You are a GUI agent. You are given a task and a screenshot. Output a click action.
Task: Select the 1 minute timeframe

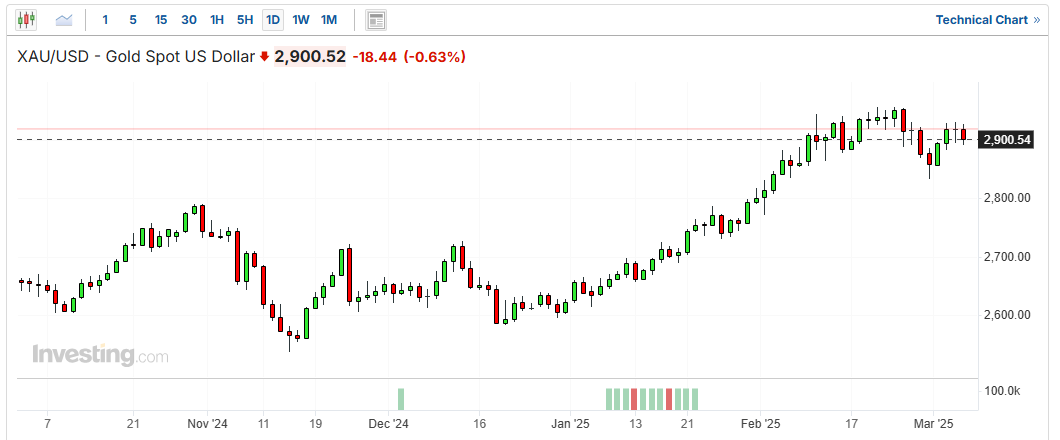coord(106,19)
